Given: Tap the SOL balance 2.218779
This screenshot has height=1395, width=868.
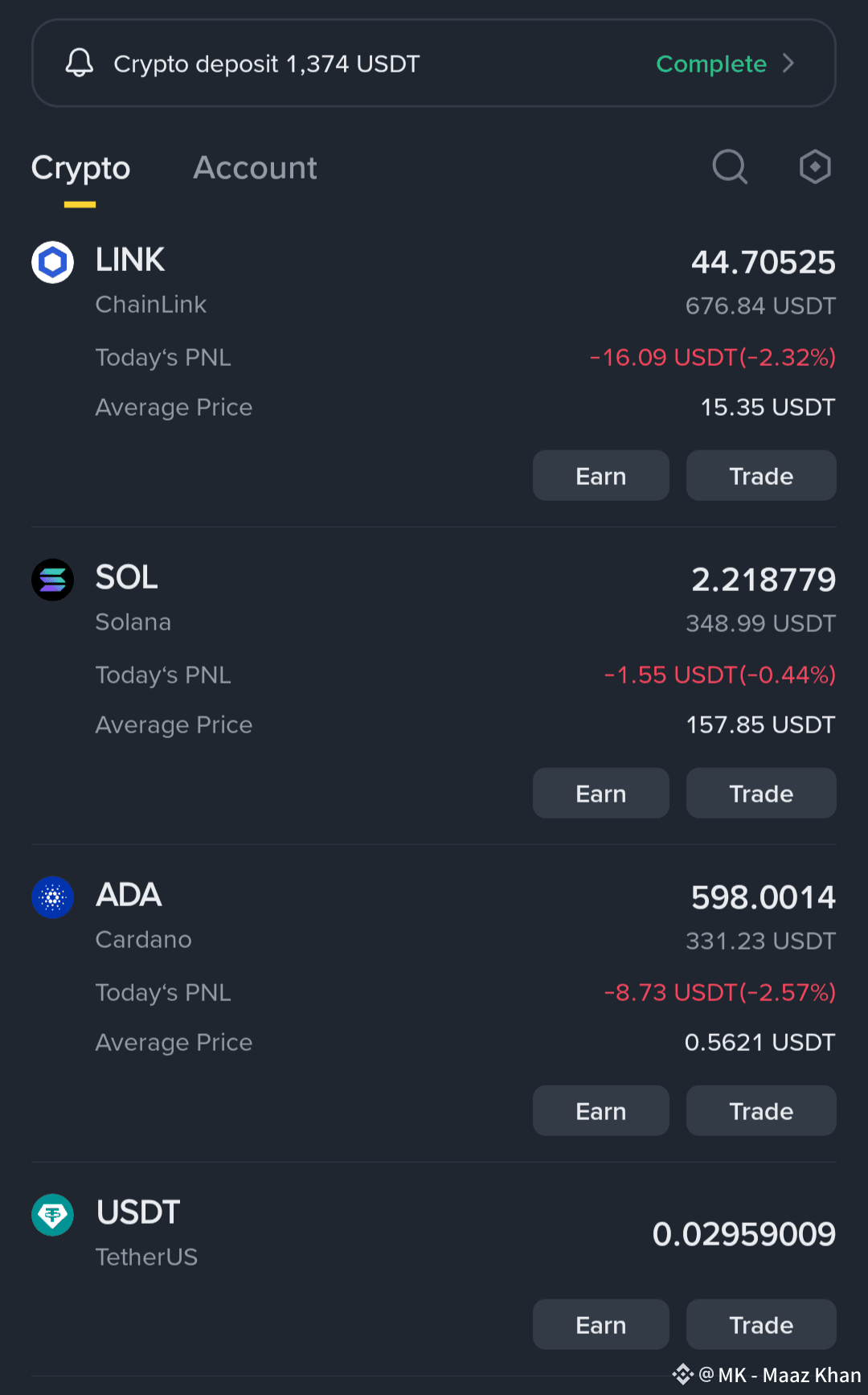Looking at the screenshot, I should tap(764, 580).
